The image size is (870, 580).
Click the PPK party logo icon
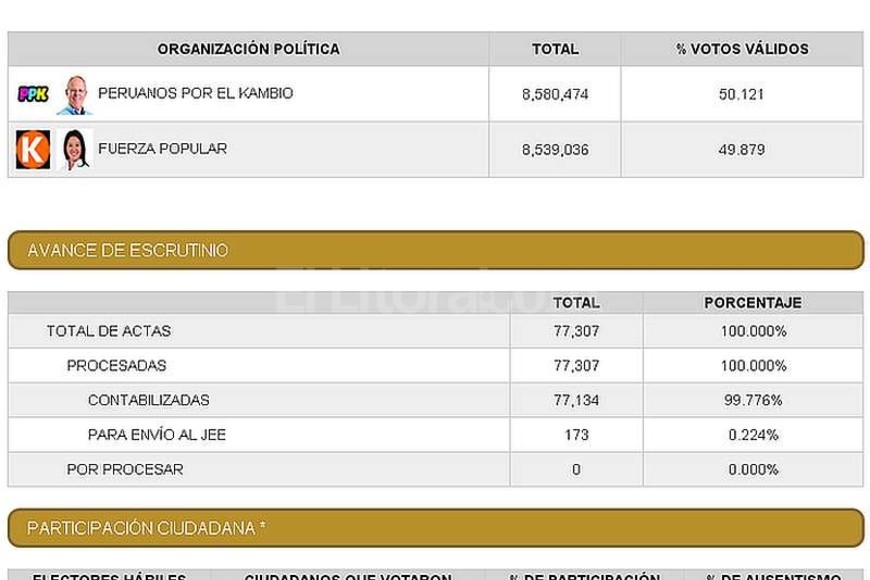click(34, 94)
